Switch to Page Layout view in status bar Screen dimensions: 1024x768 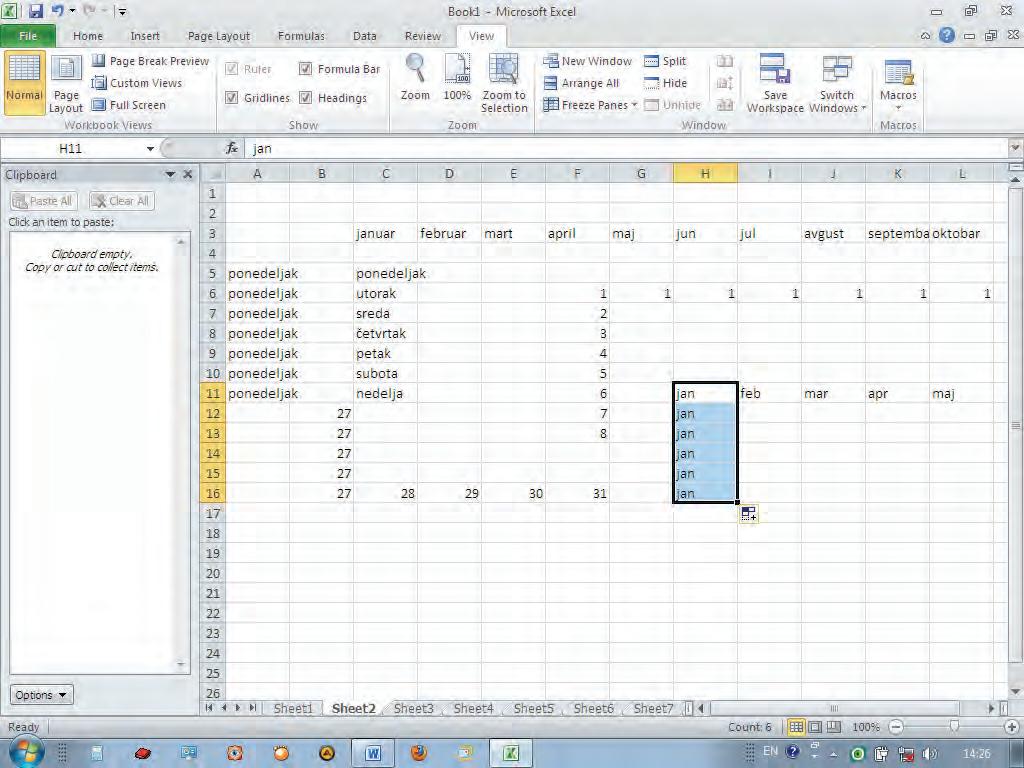815,726
